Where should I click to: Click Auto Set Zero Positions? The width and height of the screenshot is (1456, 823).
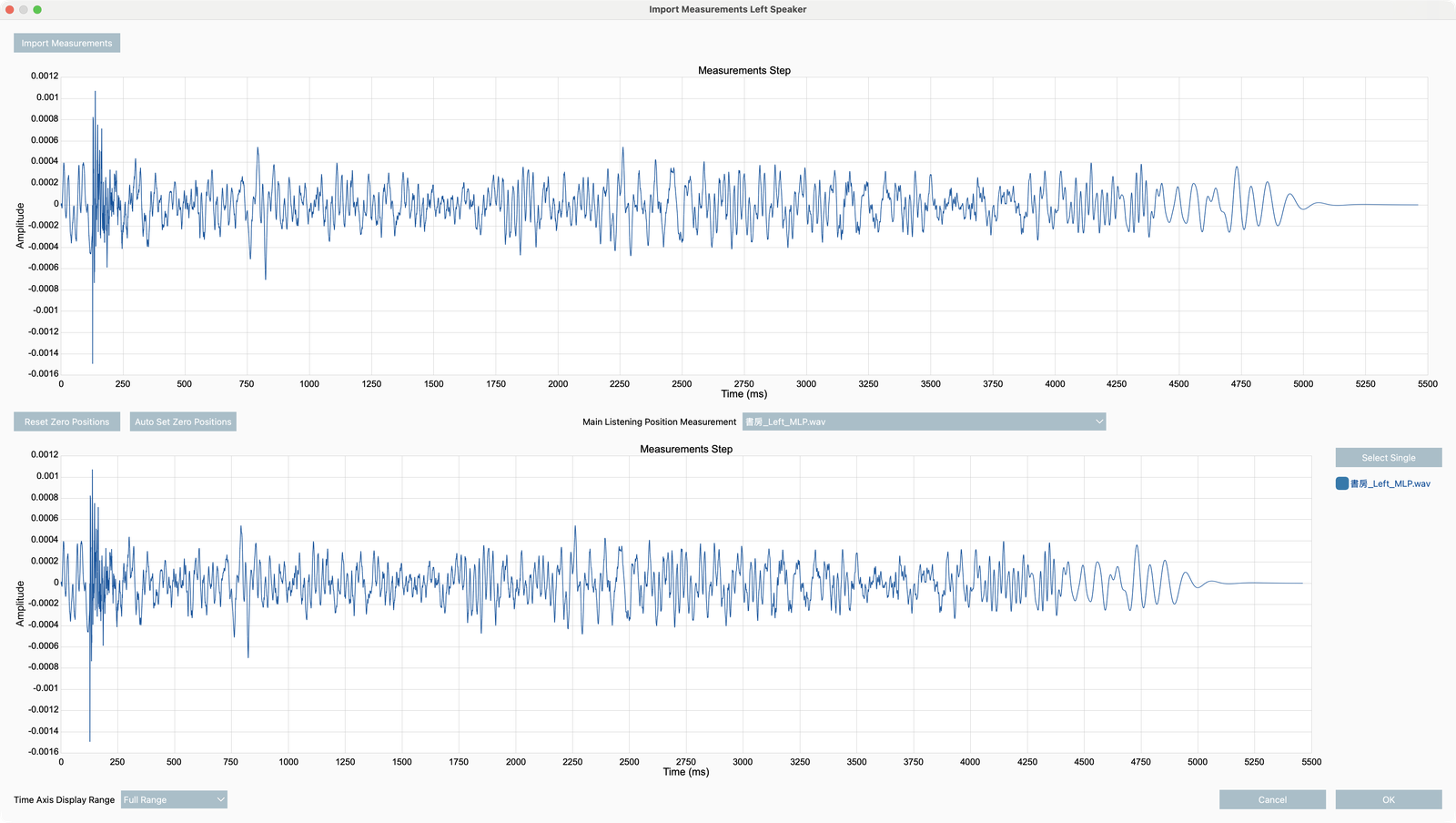click(183, 422)
